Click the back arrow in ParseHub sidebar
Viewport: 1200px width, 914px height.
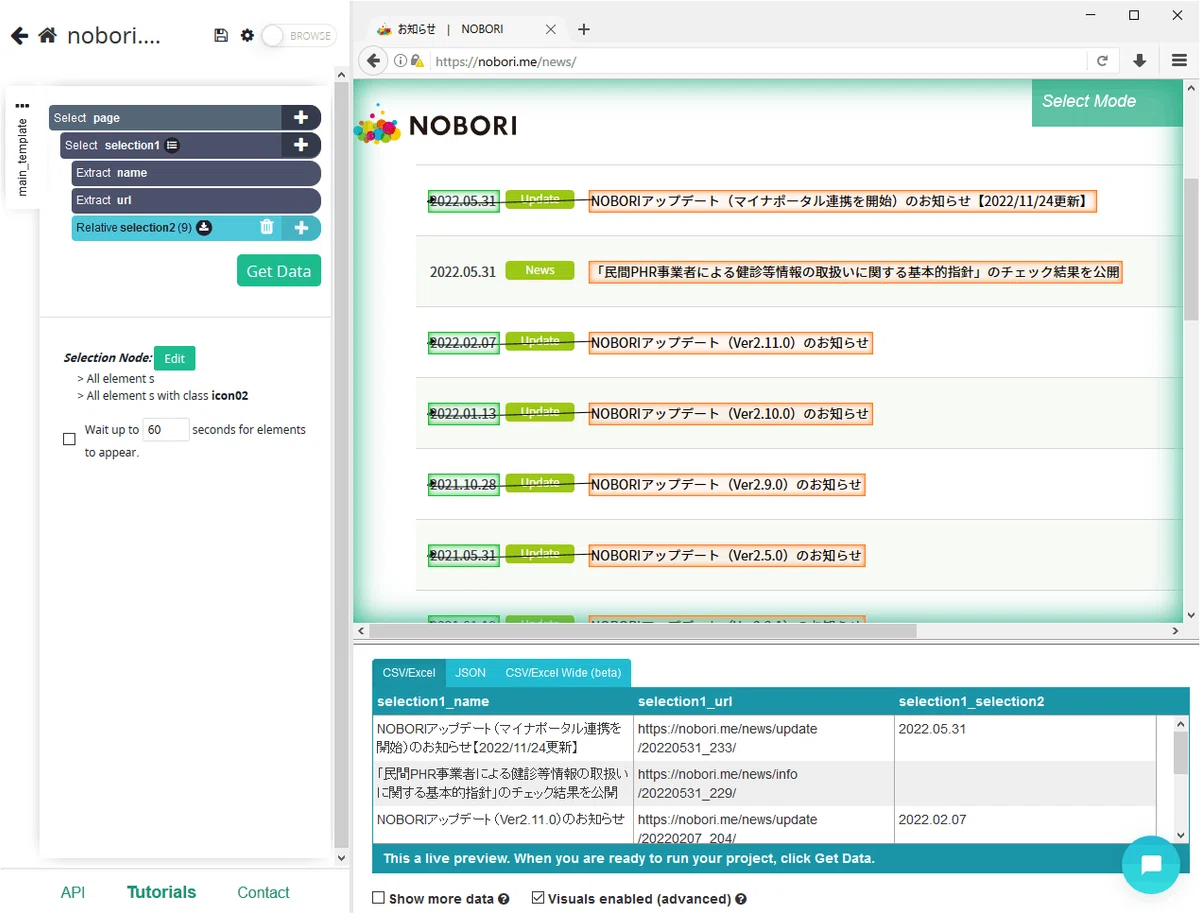tap(19, 36)
